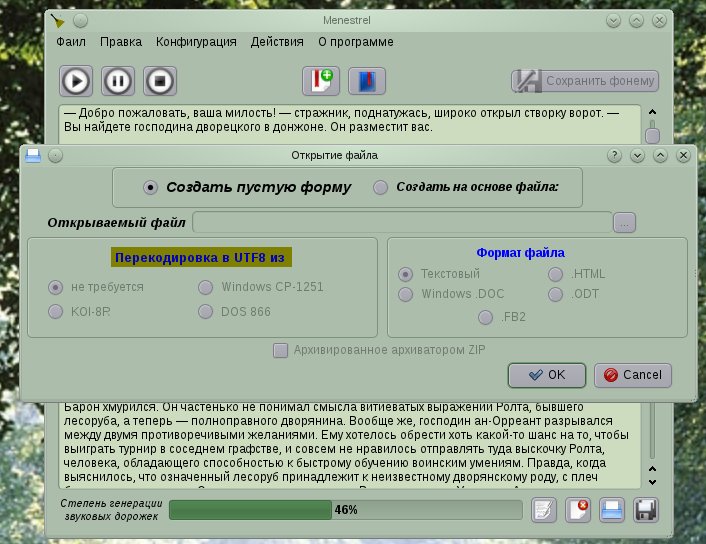
Task: Select 'Создать на основе файла' radio button
Action: 380,187
